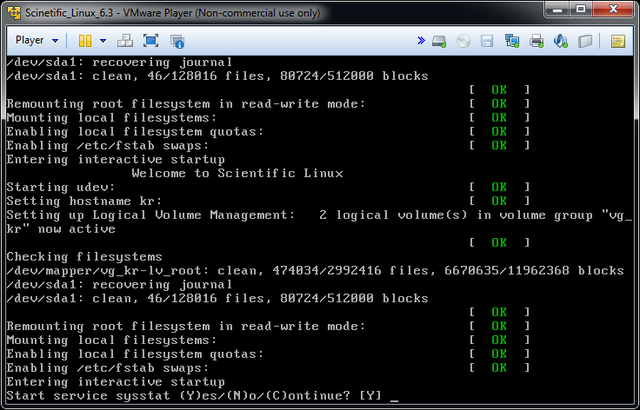
Task: Expand the power options dropdown arrow
Action: [101, 41]
